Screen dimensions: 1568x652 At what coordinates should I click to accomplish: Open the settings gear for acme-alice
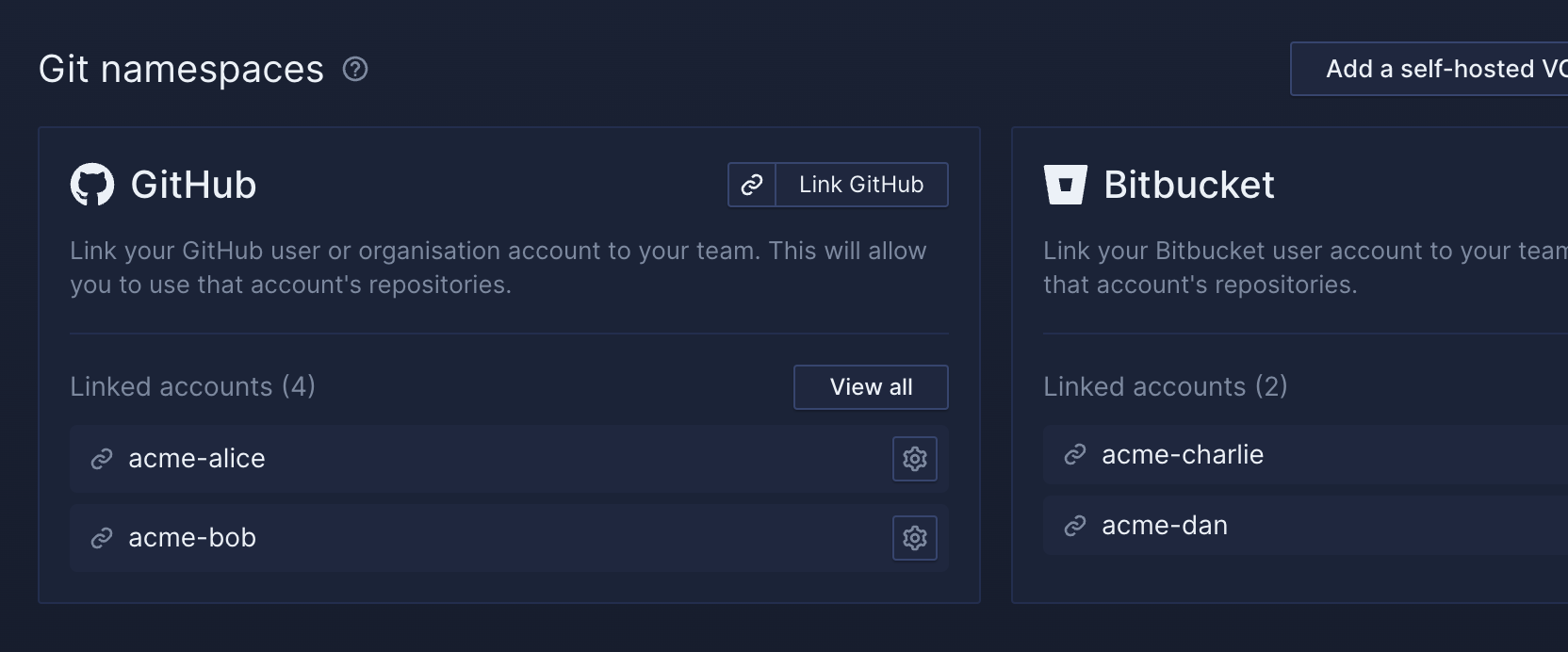click(914, 459)
